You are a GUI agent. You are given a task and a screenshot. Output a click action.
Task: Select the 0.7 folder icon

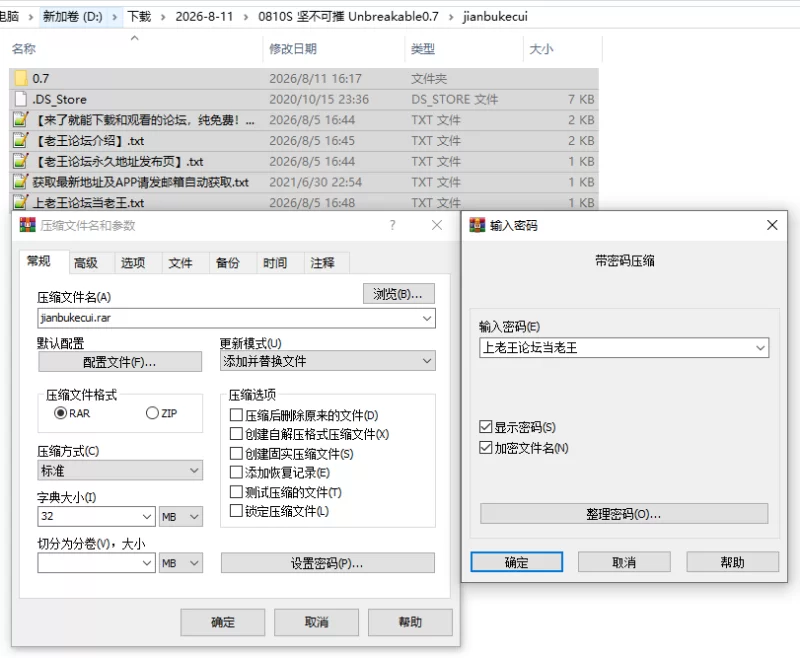(20, 78)
